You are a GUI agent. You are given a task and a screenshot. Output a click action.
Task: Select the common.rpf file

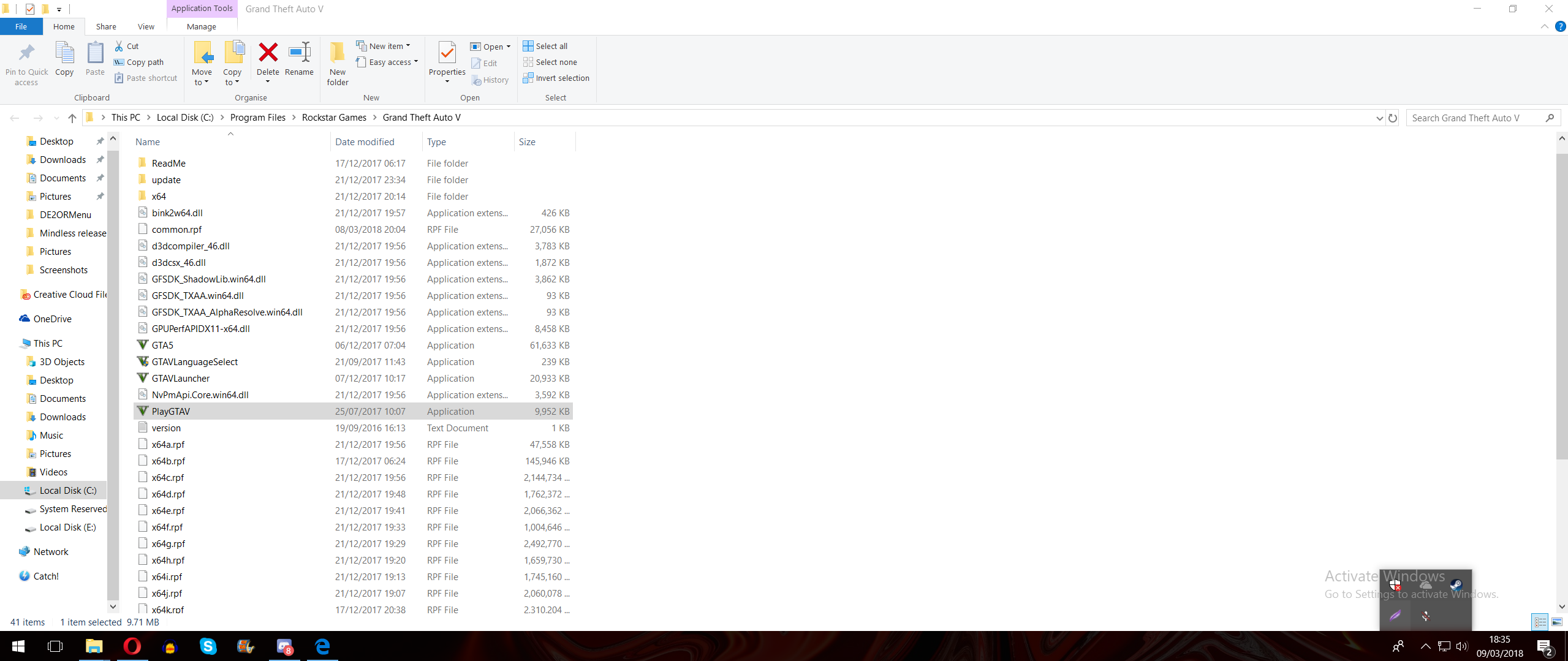(353, 230)
